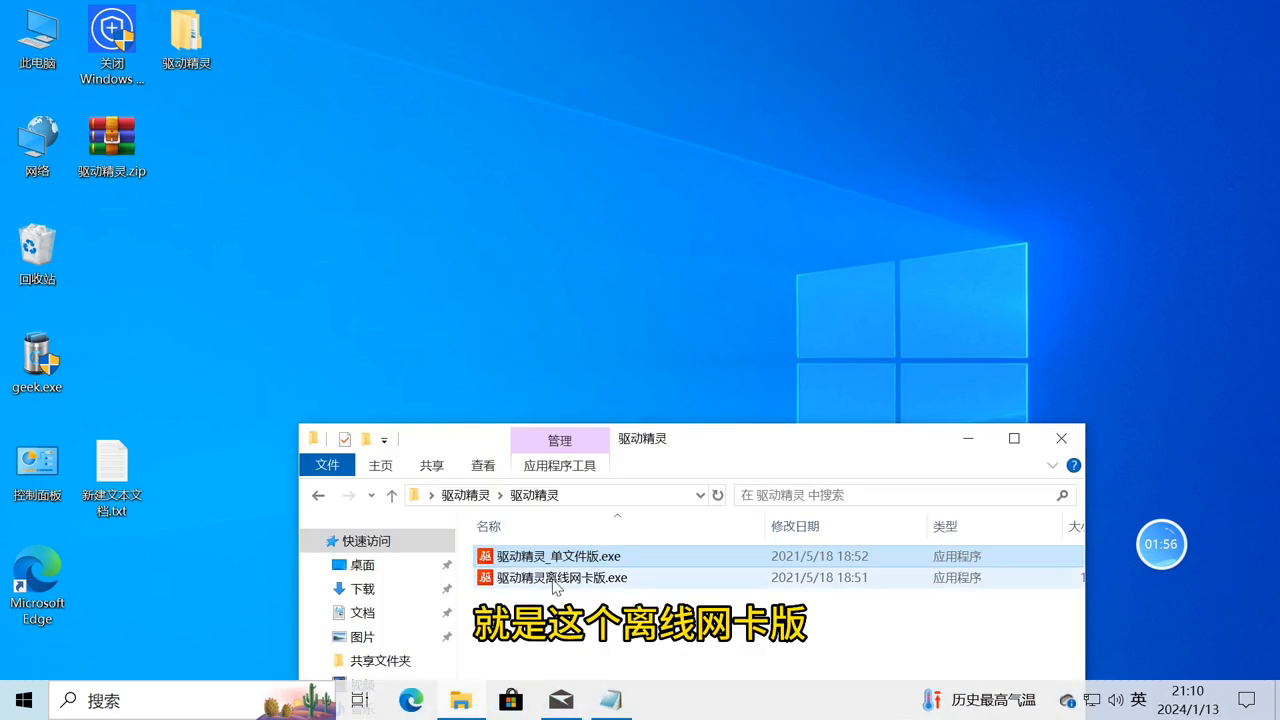1280x720 pixels.
Task: Open the 应用程序工具 ribbon tab
Action: 559,465
